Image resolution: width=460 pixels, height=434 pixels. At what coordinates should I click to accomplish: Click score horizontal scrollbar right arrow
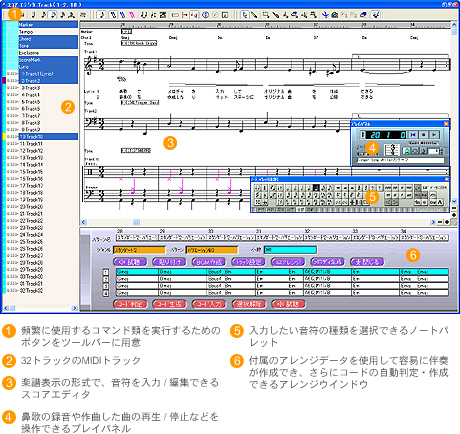click(433, 222)
